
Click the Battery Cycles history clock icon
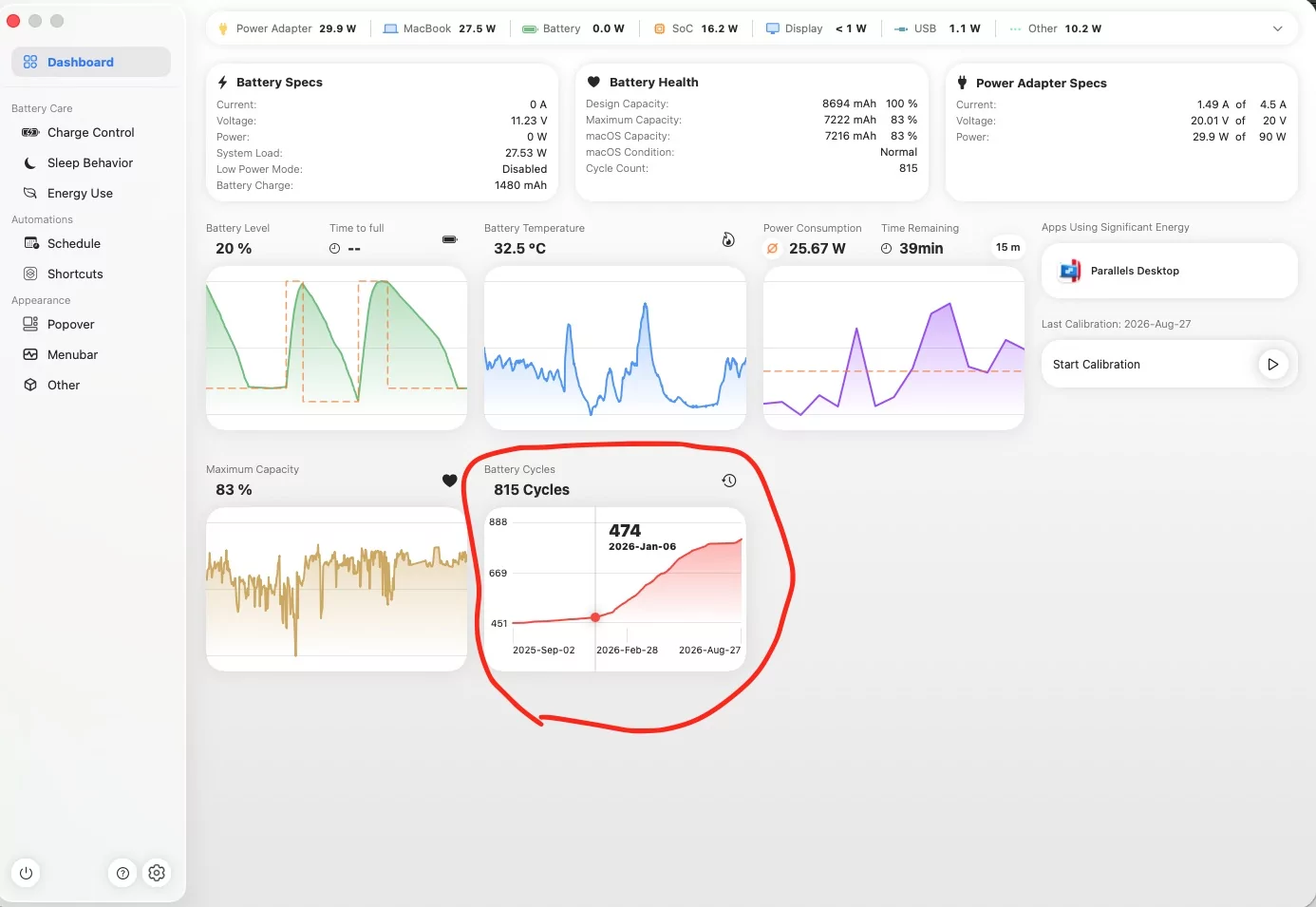[729, 481]
